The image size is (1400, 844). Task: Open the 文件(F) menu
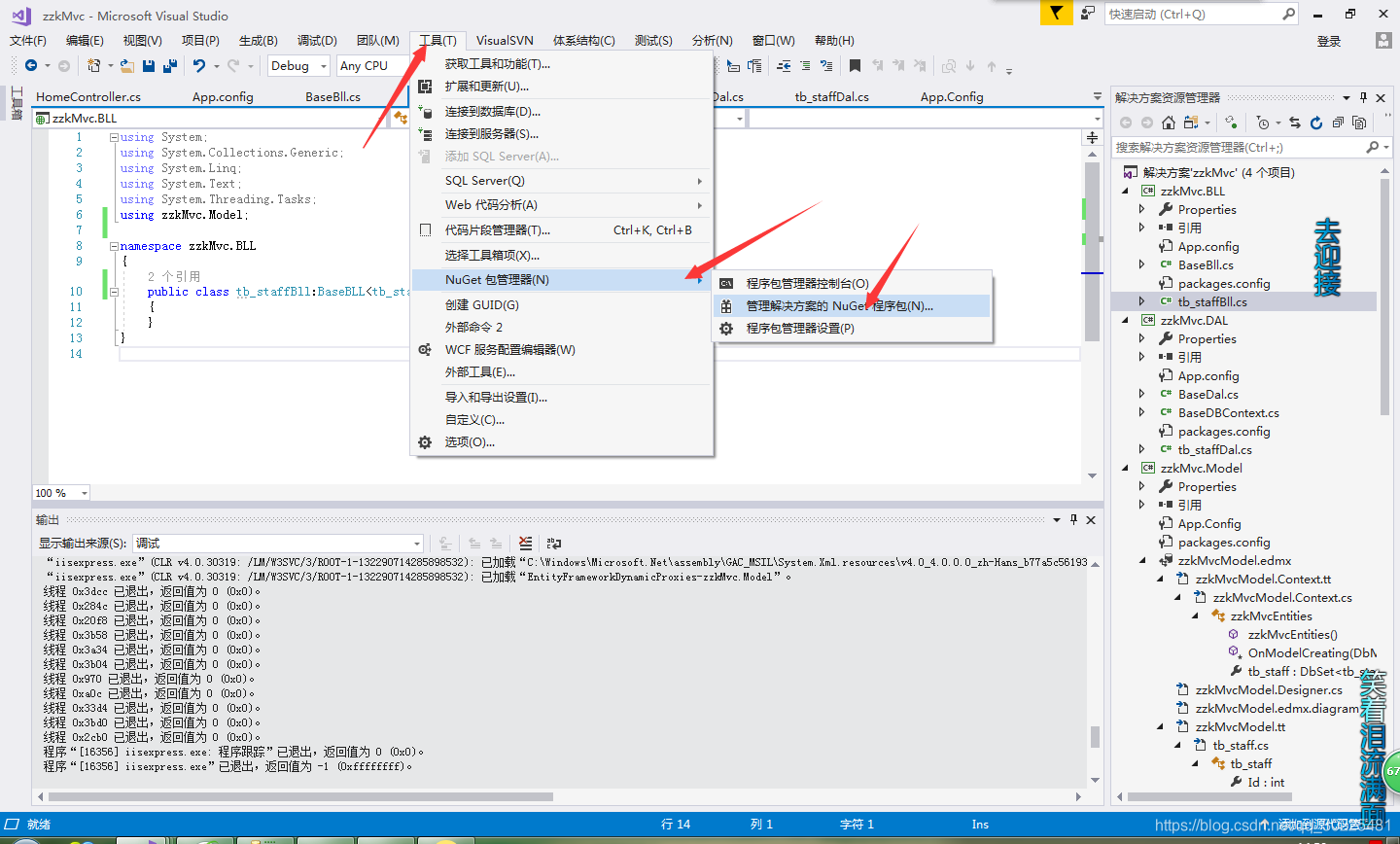tap(28, 40)
